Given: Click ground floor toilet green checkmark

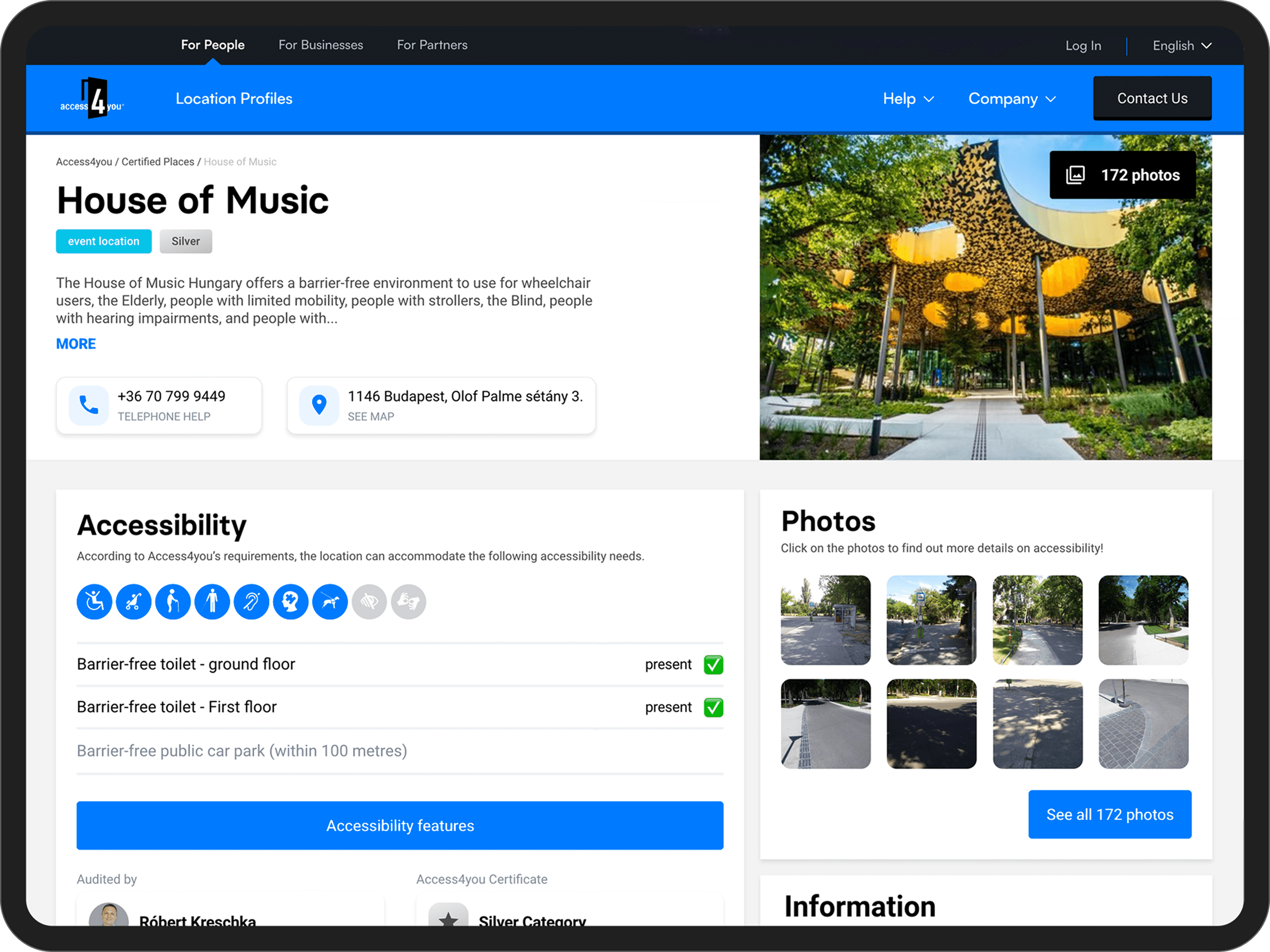Looking at the screenshot, I should point(713,664).
